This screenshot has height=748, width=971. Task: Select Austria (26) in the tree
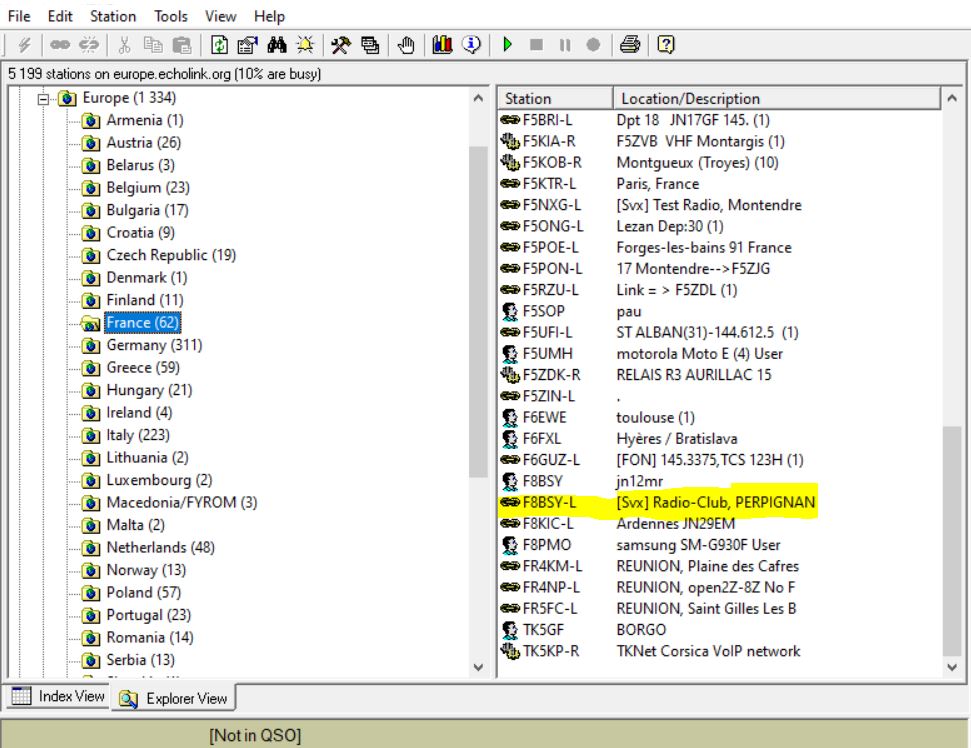[143, 142]
